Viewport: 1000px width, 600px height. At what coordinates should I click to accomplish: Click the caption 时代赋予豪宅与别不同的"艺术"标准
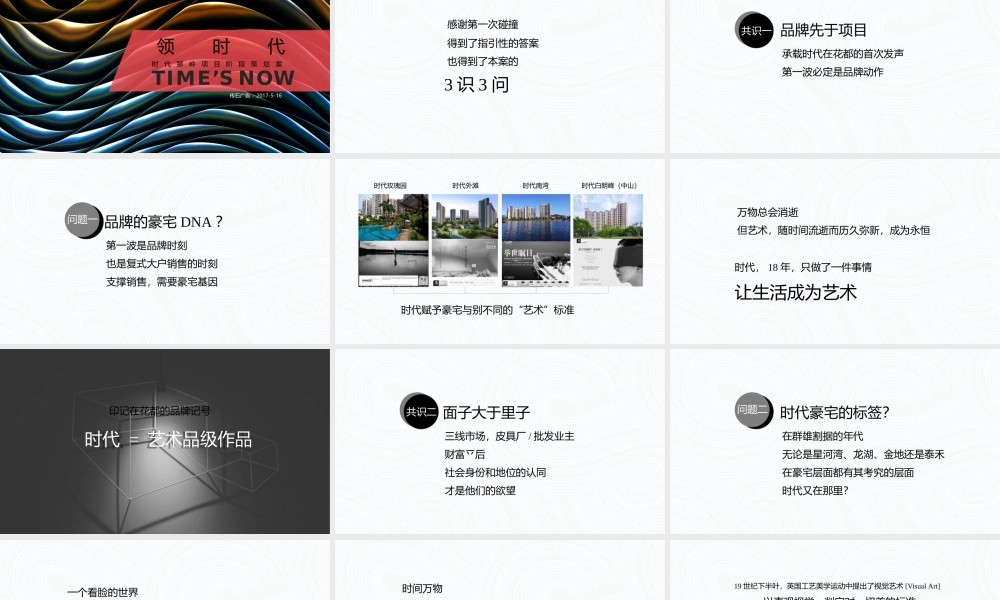487,310
